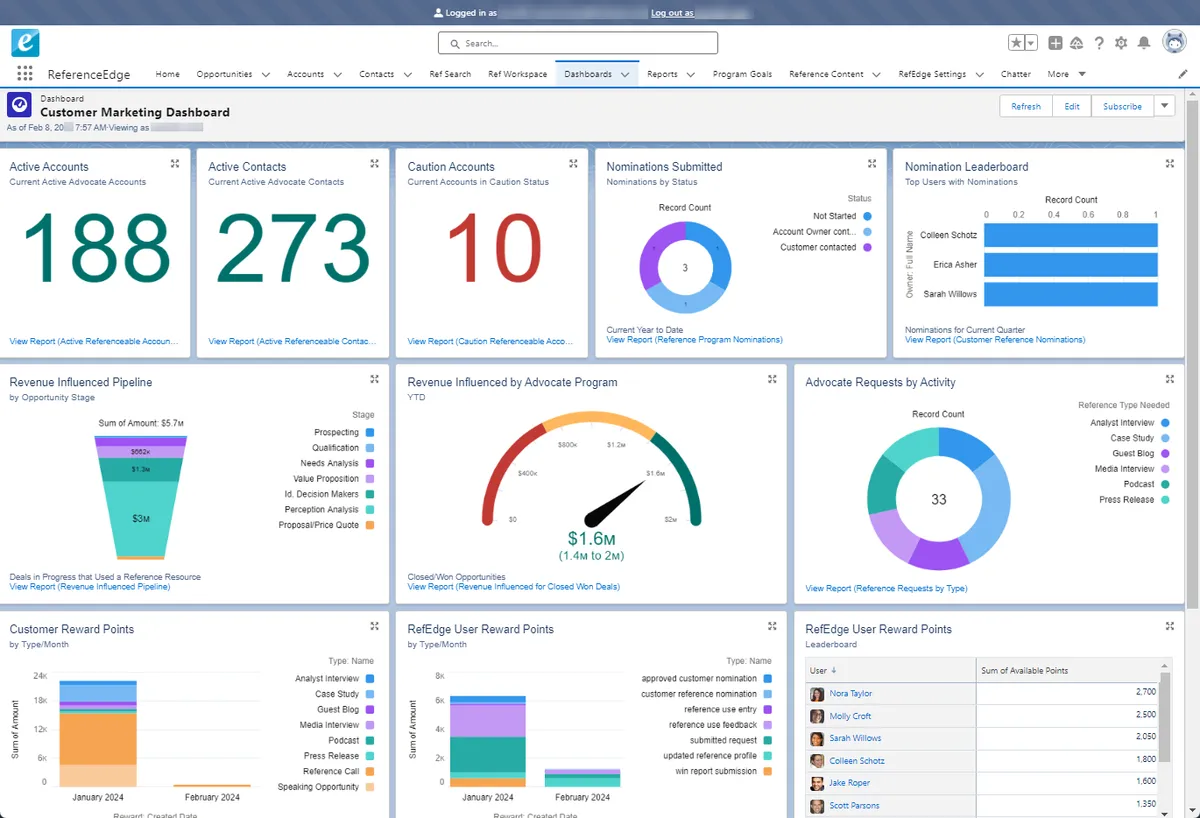This screenshot has height=818, width=1200.
Task: Open the Setup gear icon
Action: [x=1121, y=43]
